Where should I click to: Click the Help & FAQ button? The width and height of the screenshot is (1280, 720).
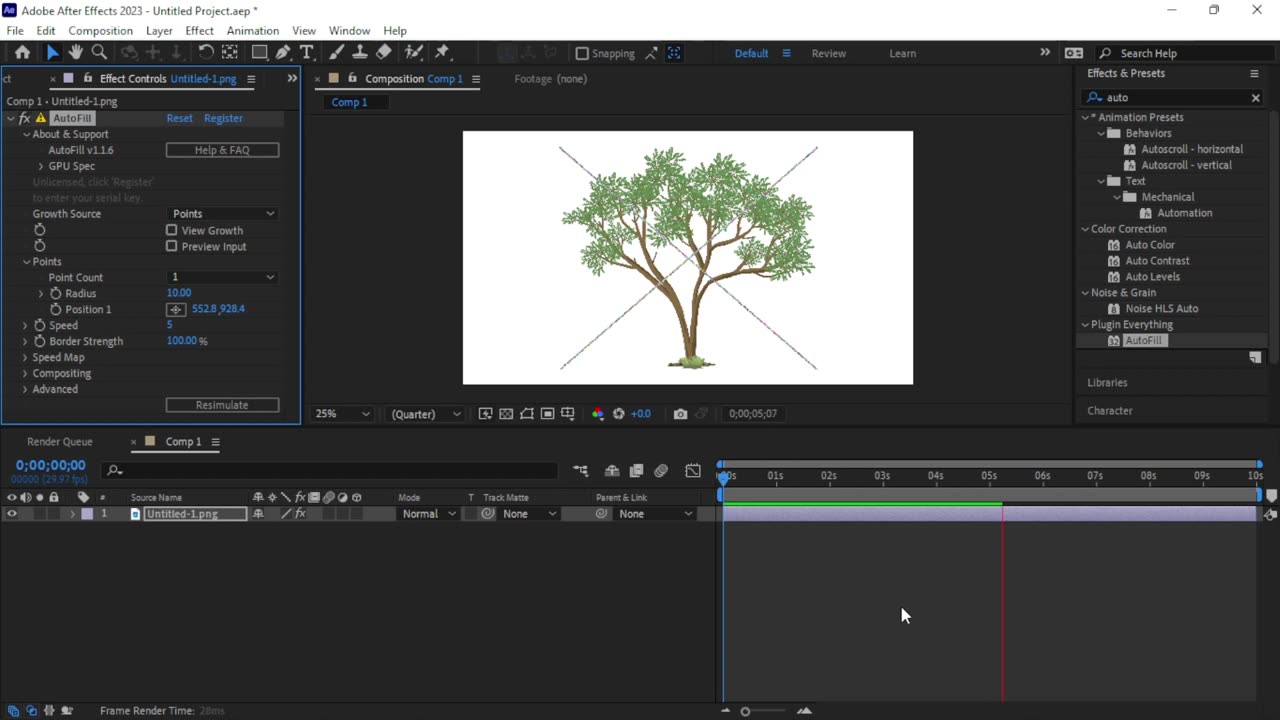click(222, 150)
